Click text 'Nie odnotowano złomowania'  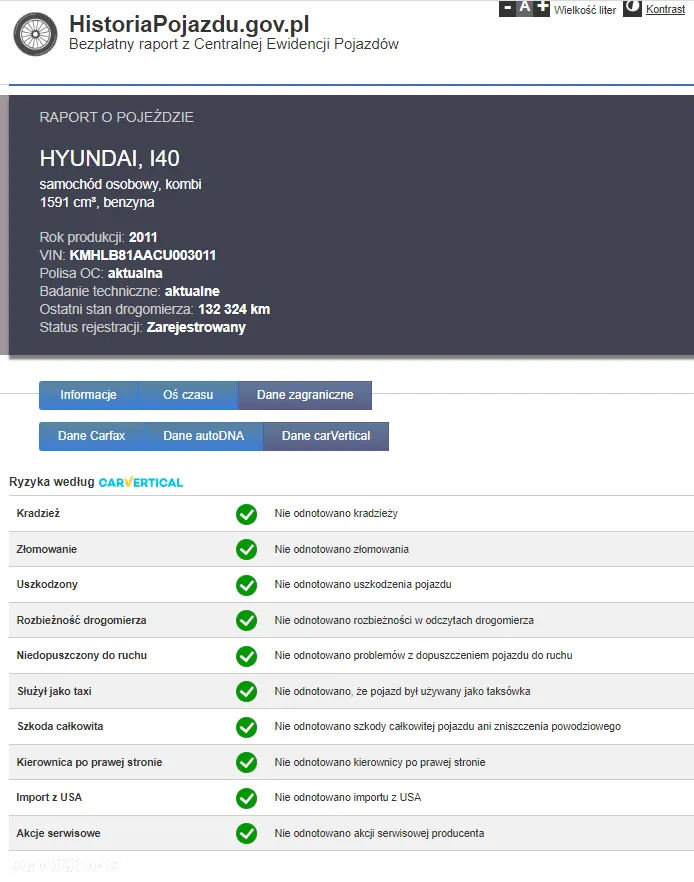[x=341, y=549]
